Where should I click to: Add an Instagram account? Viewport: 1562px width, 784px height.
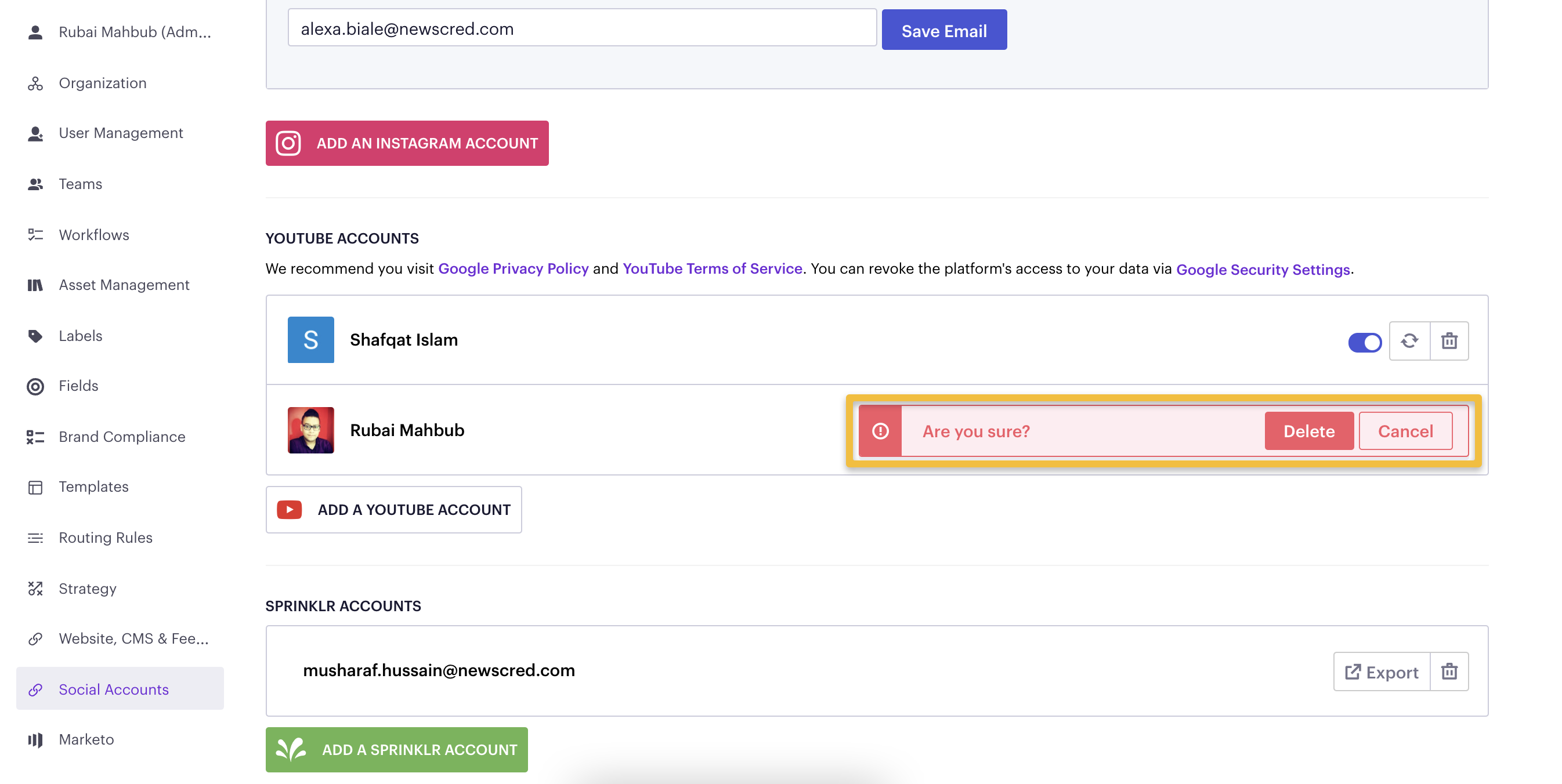pos(407,144)
